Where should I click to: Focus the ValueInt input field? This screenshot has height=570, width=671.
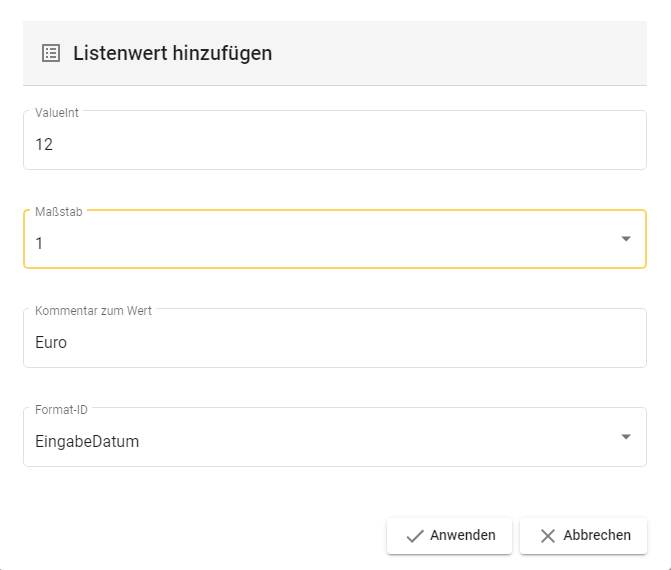tap(334, 143)
